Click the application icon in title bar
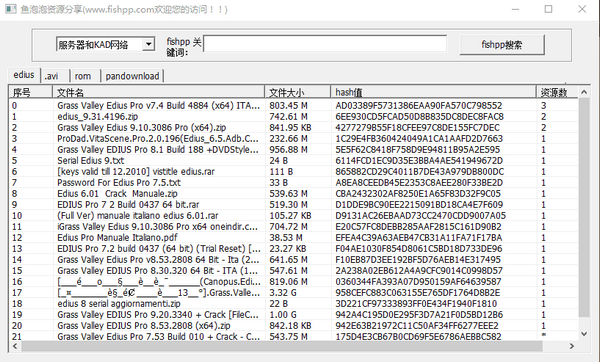The height and width of the screenshot is (362, 600). [11, 9]
